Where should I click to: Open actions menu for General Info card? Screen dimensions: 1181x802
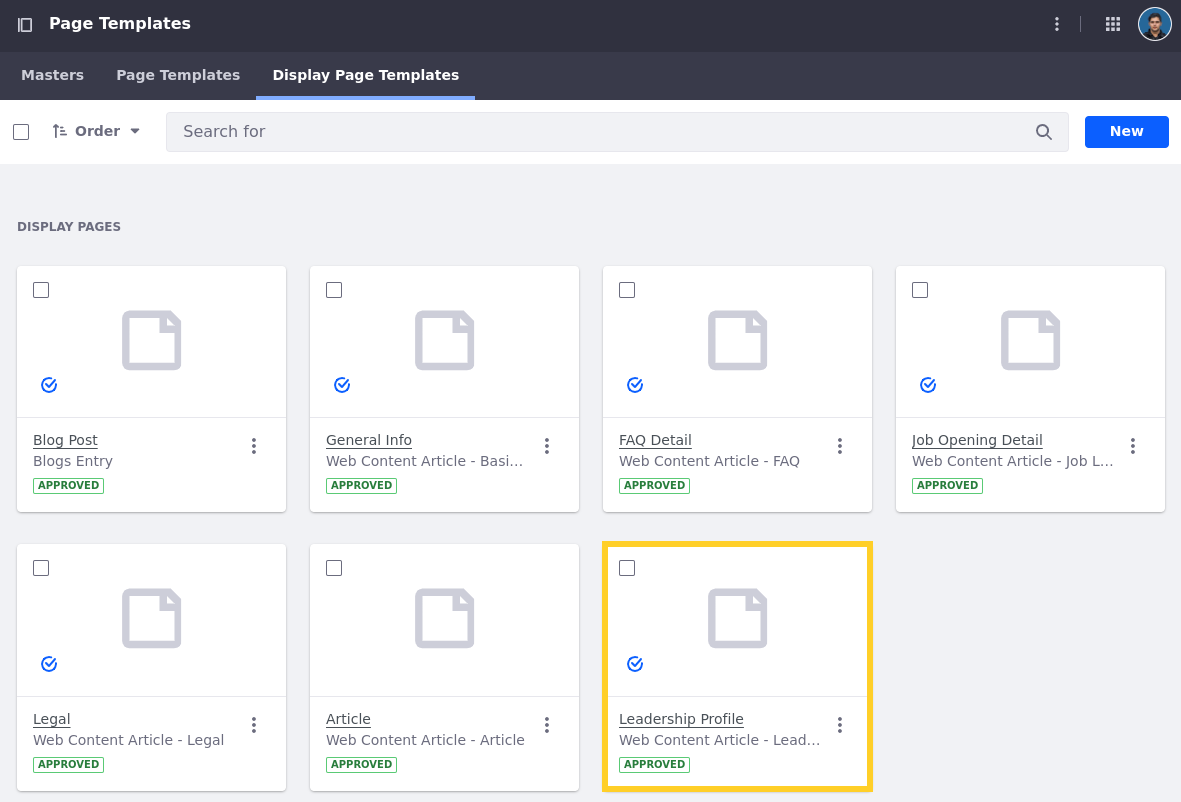(x=546, y=446)
